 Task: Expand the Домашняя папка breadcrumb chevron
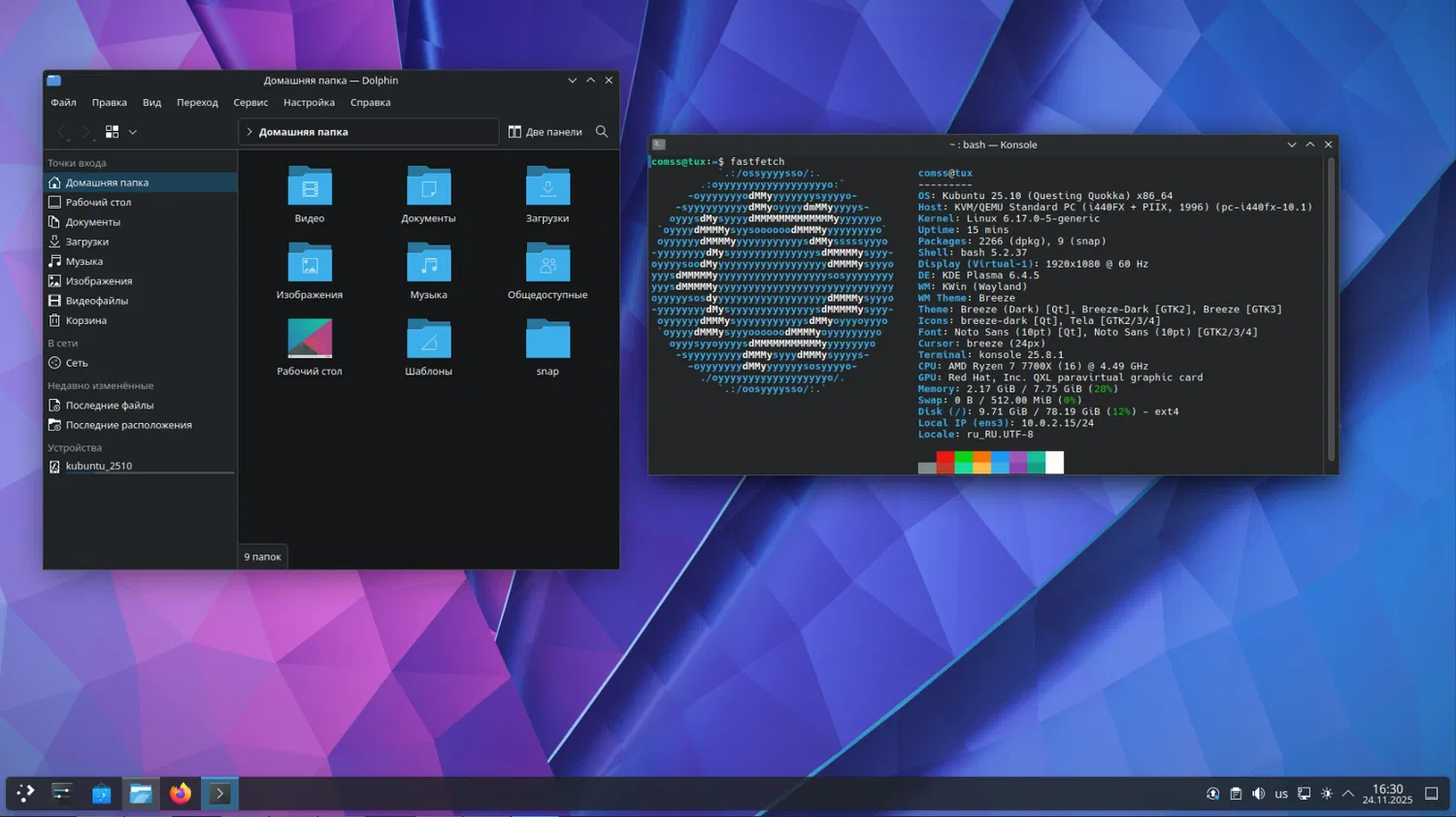pos(249,132)
